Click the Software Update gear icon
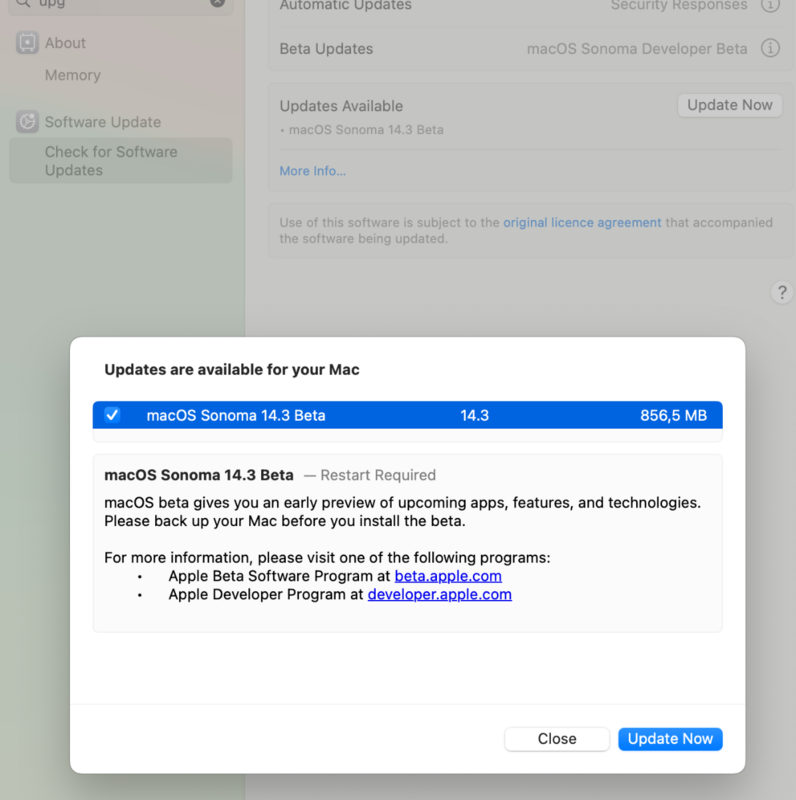The height and width of the screenshot is (800, 796). click(x=27, y=122)
